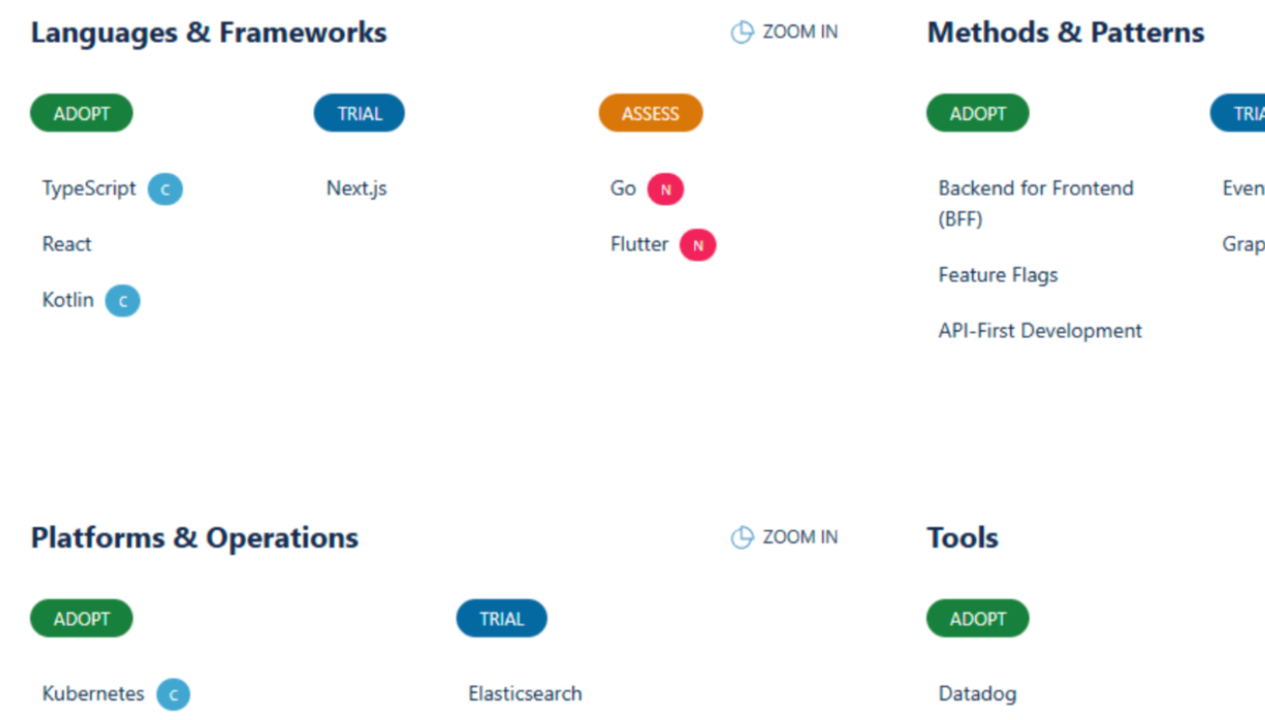
Task: Click the Platforms & Operations zoom pie icon
Action: pos(741,538)
